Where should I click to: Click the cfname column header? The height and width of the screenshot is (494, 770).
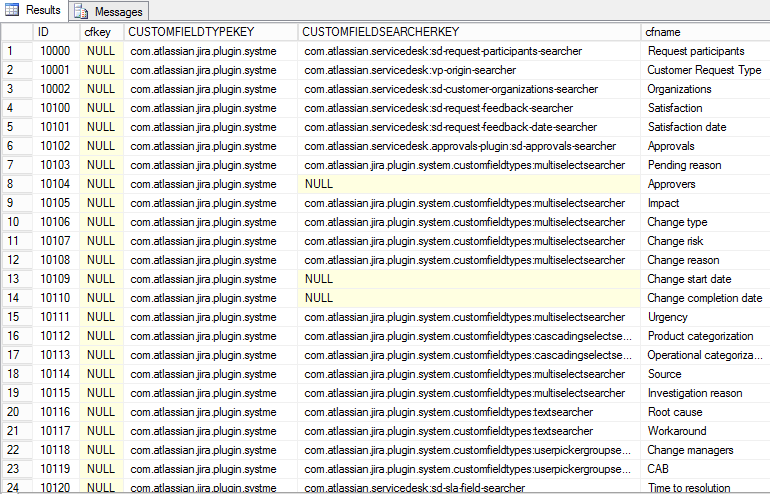705,32
